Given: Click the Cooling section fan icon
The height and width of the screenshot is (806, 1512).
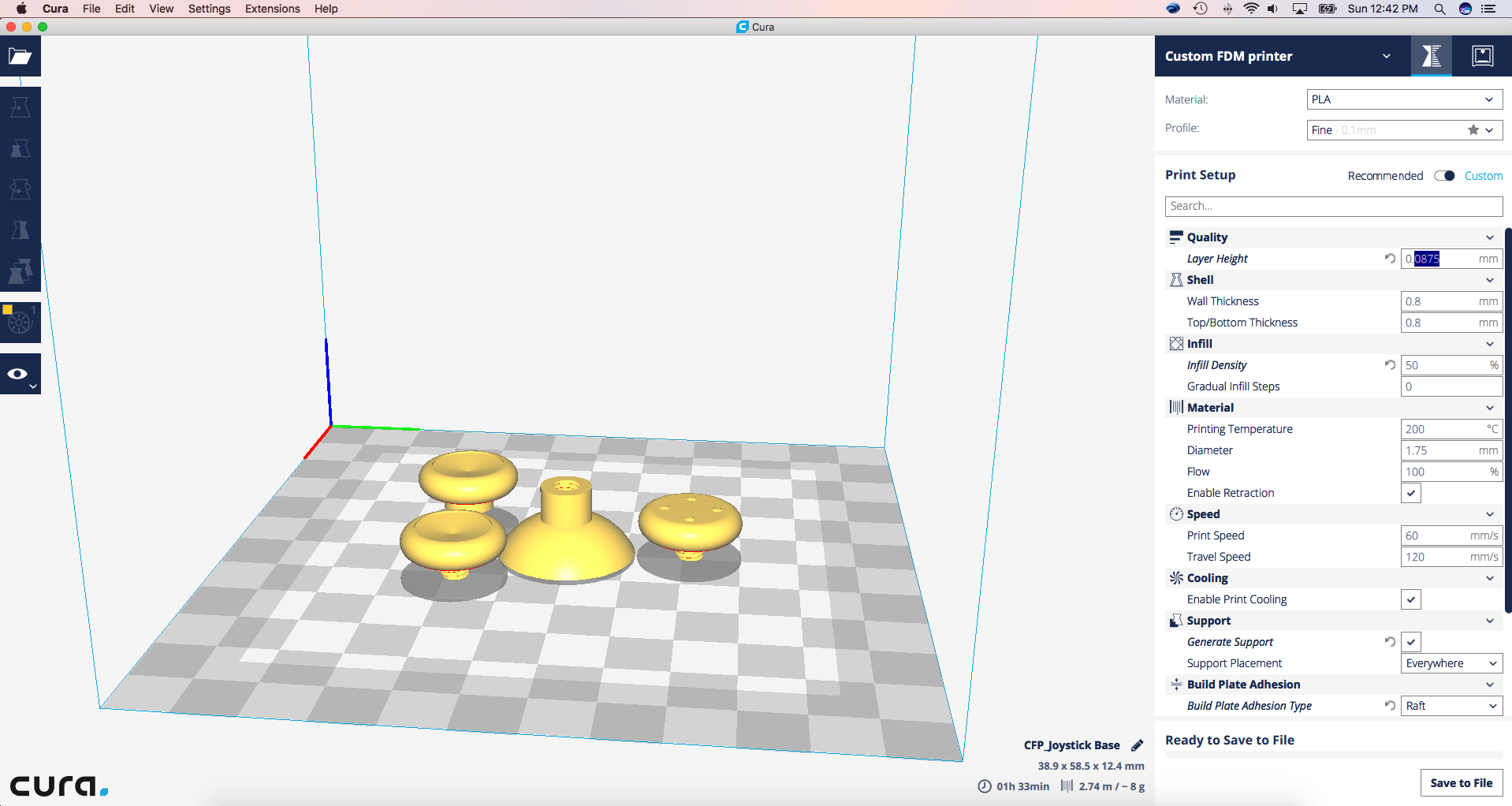Looking at the screenshot, I should coord(1176,578).
